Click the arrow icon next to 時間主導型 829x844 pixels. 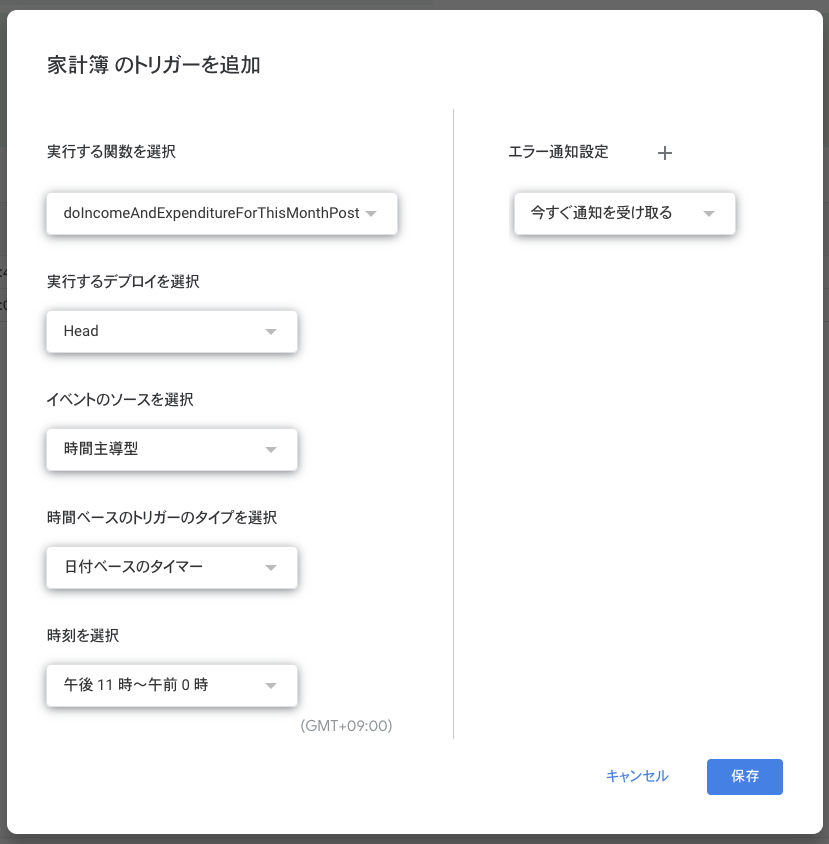pyautogui.click(x=270, y=450)
